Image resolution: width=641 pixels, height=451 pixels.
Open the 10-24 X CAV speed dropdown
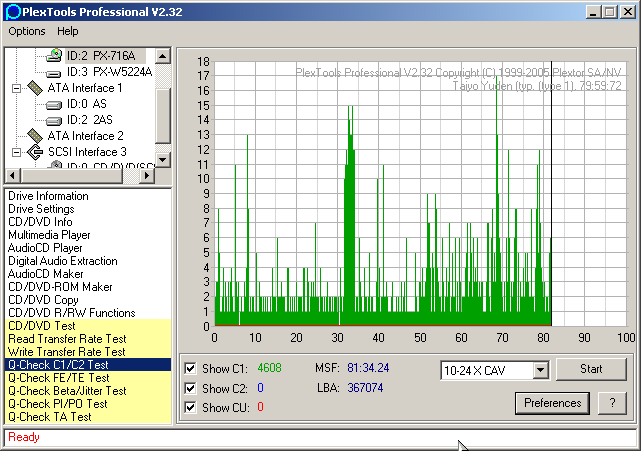click(x=540, y=371)
